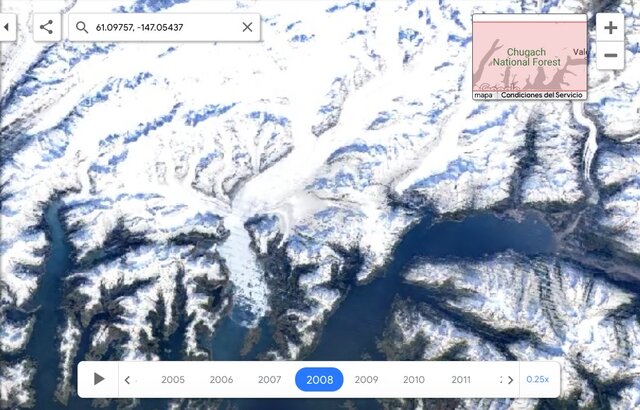Select year 2007 on the timeline
Screen dimensions: 640x410
(269, 379)
